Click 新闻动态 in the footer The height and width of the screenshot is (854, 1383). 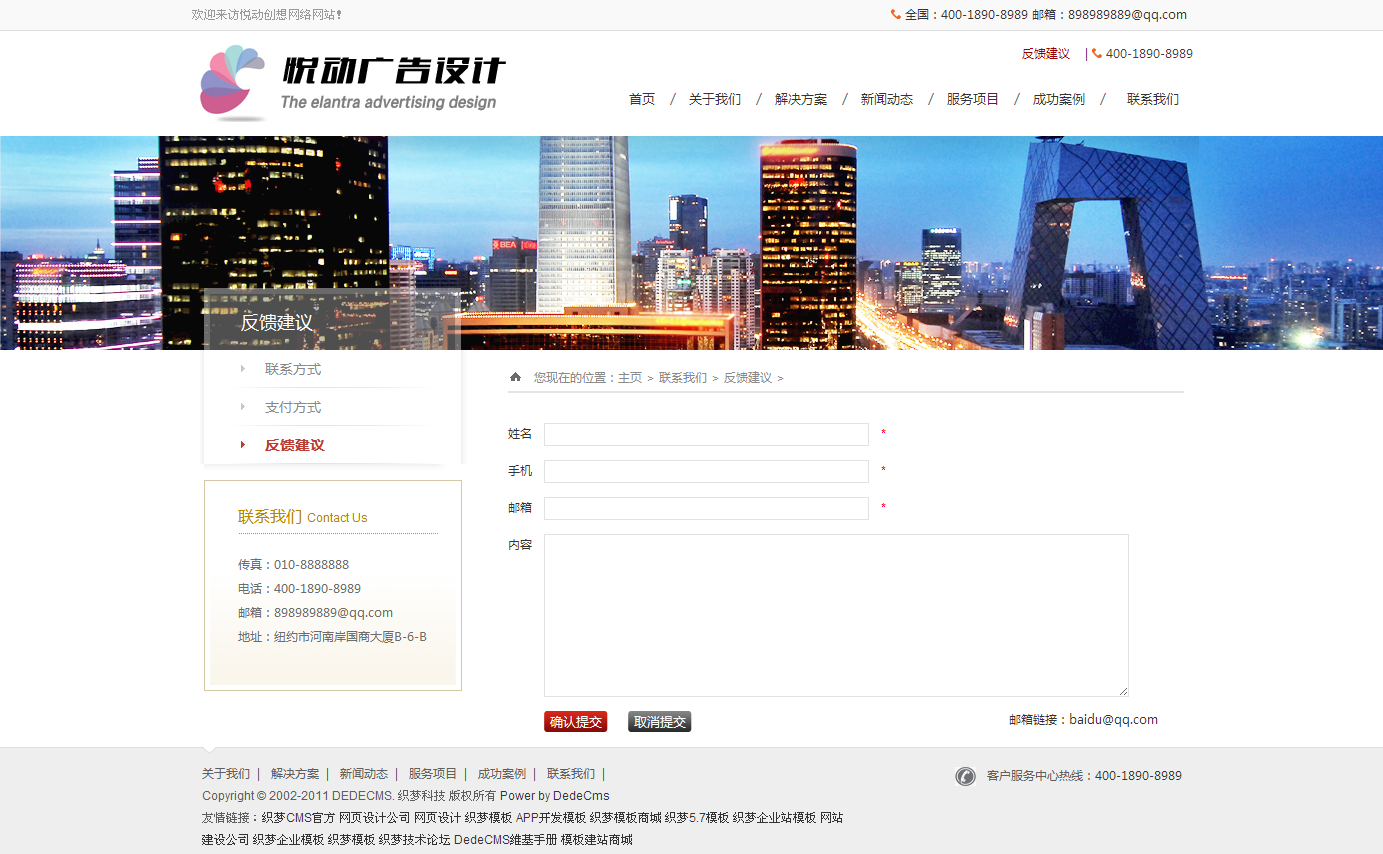[x=363, y=774]
